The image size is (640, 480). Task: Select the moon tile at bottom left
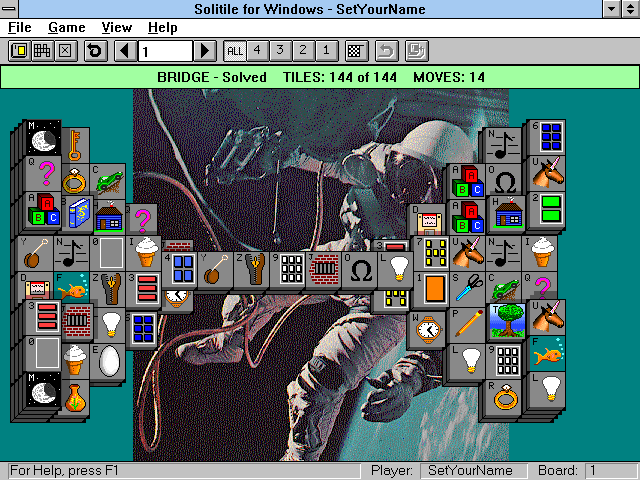click(43, 389)
